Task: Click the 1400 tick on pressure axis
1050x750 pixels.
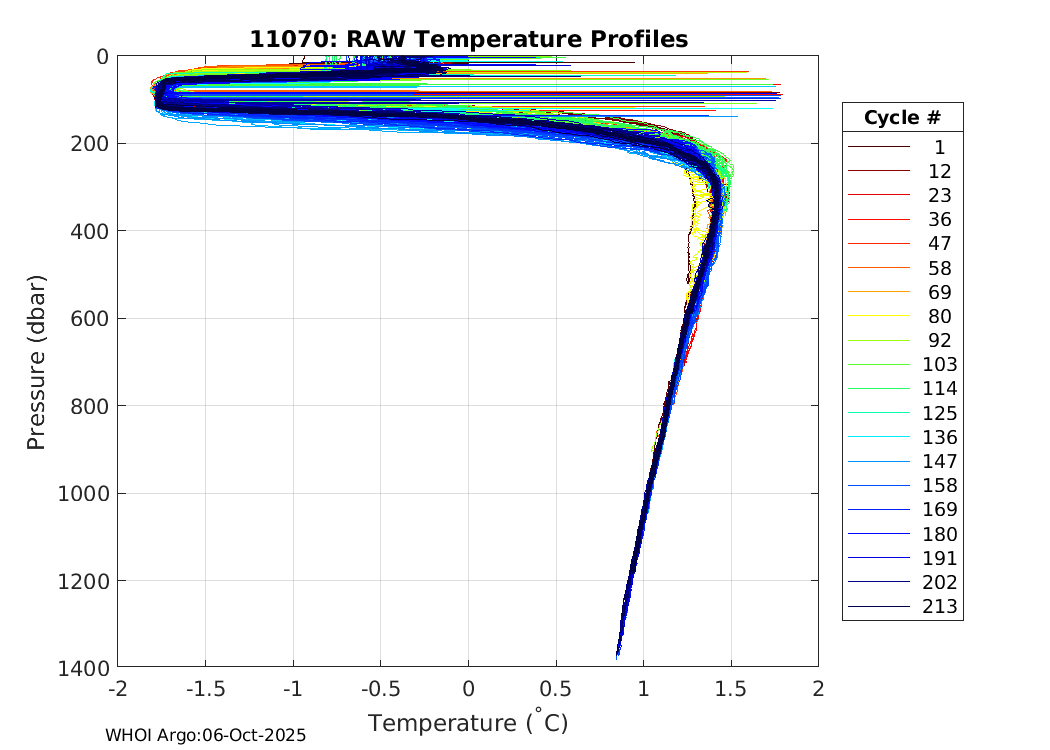Action: pos(87,667)
